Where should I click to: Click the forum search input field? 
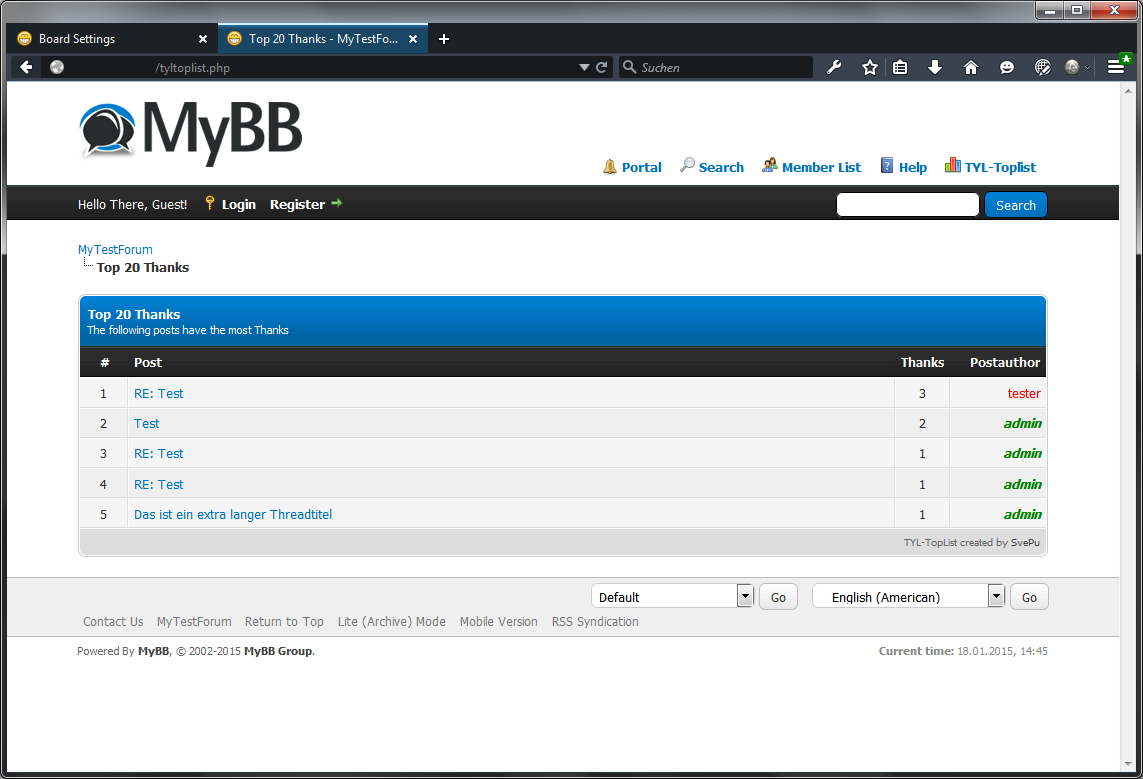click(x=907, y=205)
